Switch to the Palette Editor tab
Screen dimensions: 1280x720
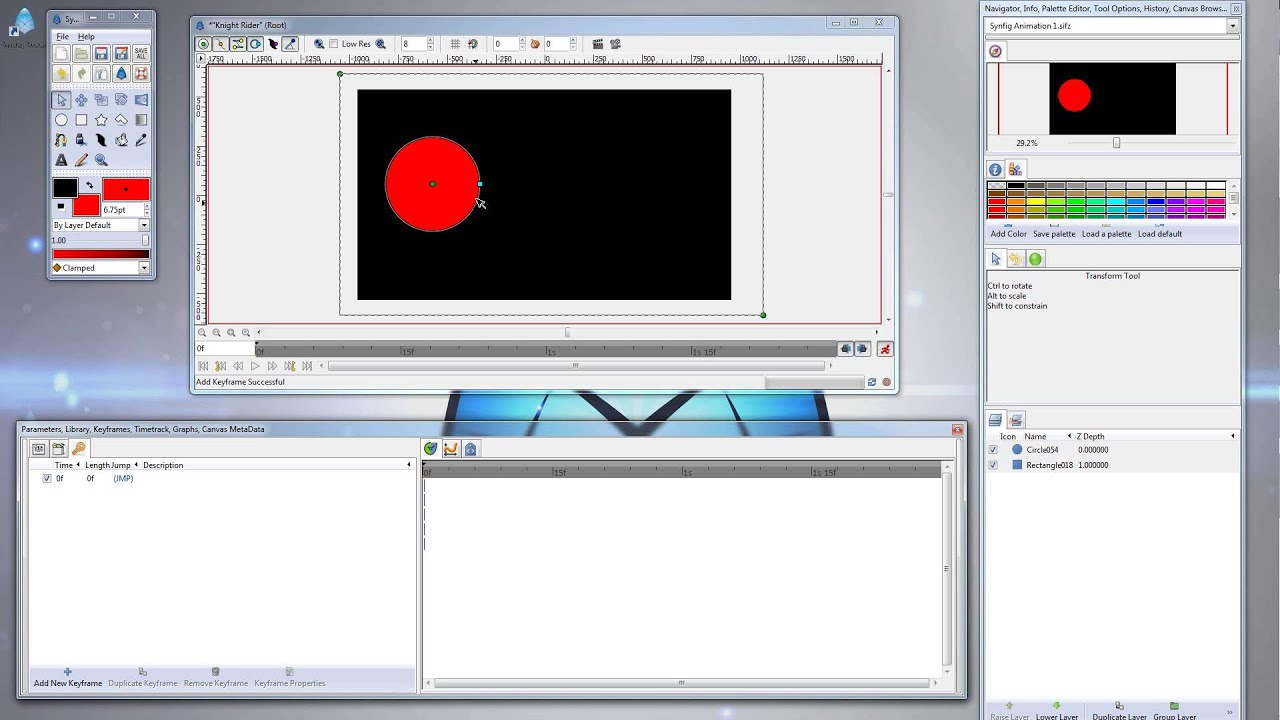point(1015,170)
